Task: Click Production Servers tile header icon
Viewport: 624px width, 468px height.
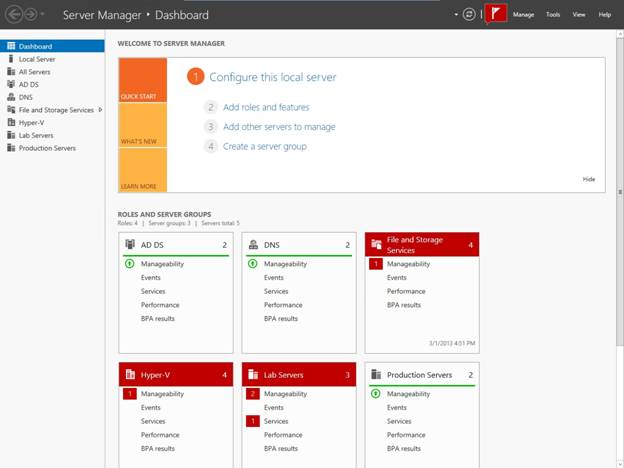Action: point(376,374)
